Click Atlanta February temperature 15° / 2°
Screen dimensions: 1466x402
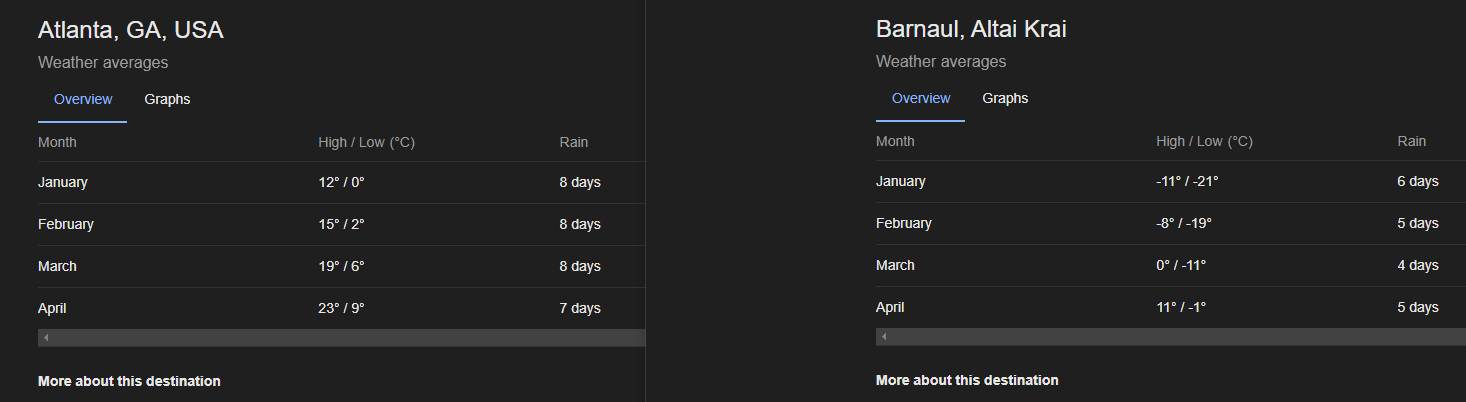point(341,224)
